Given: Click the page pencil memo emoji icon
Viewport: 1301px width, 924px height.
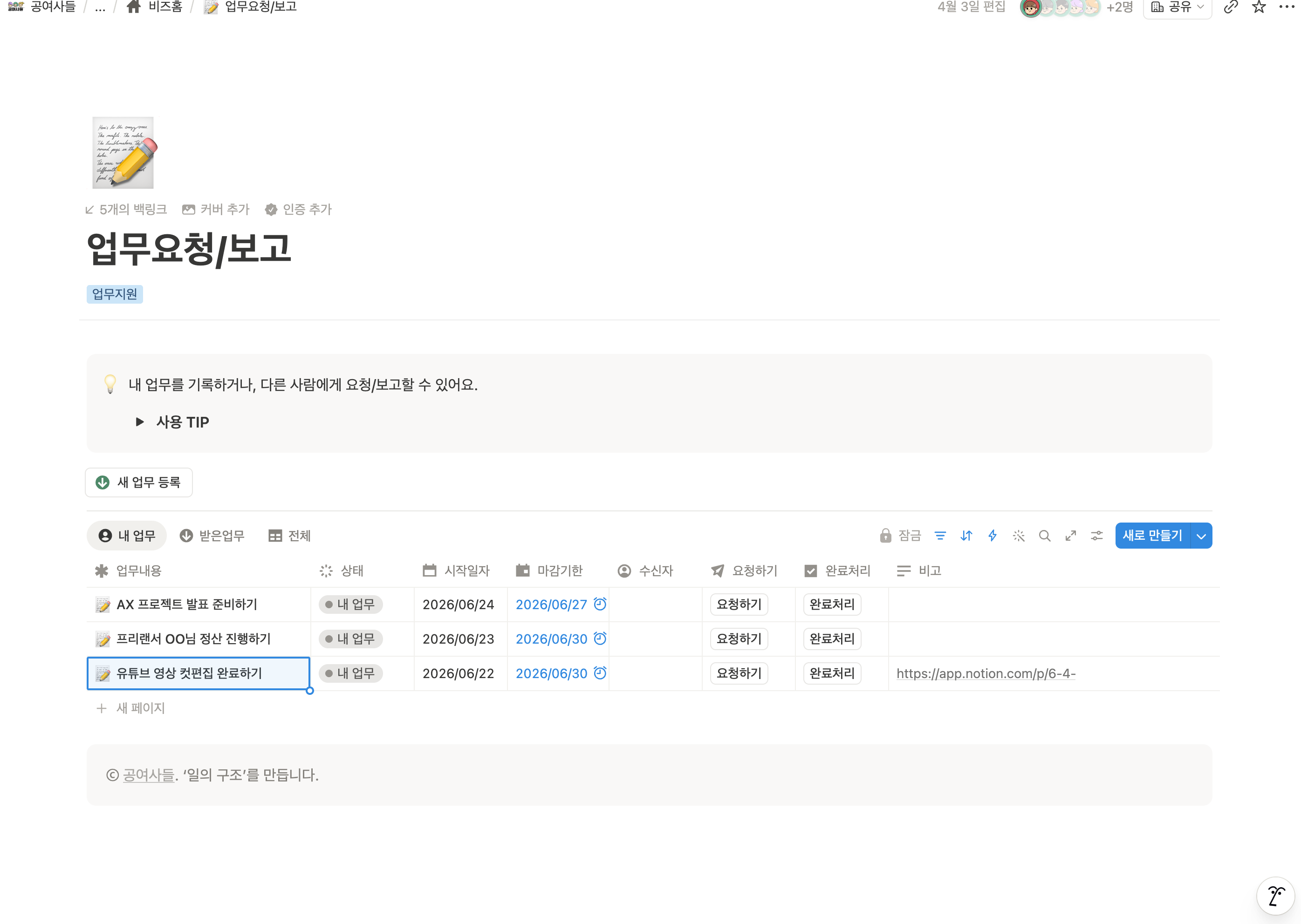Looking at the screenshot, I should point(123,152).
